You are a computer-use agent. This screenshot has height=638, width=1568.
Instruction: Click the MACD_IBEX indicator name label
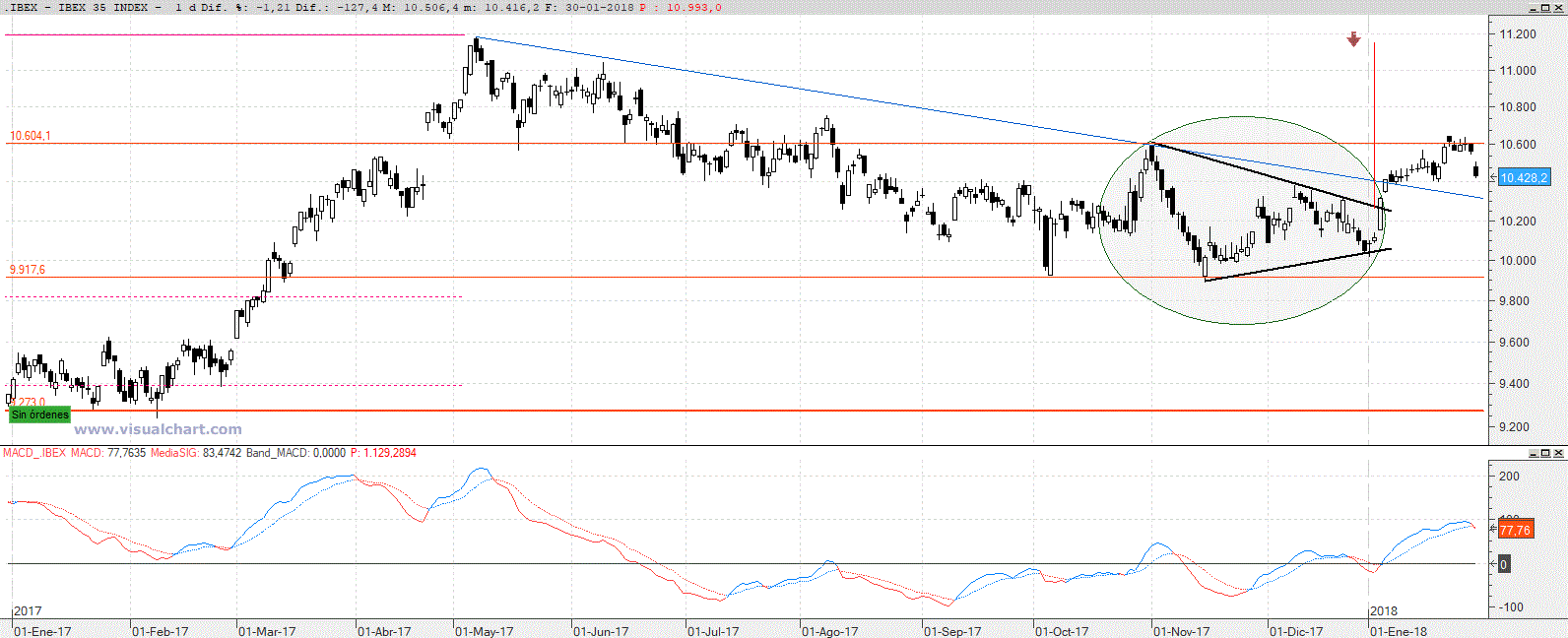(x=34, y=453)
